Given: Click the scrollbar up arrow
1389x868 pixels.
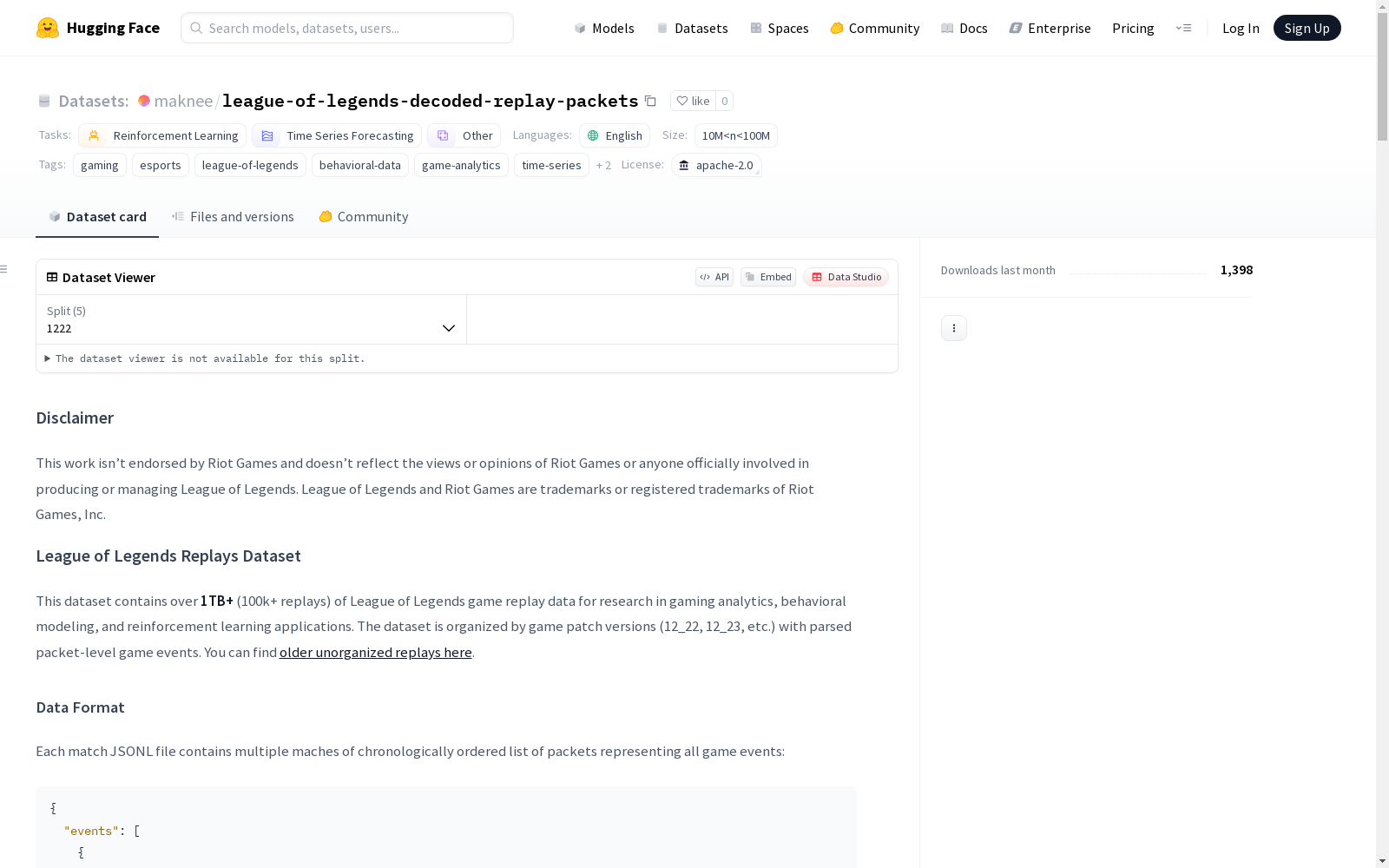Looking at the screenshot, I should pyautogui.click(x=1382, y=6).
